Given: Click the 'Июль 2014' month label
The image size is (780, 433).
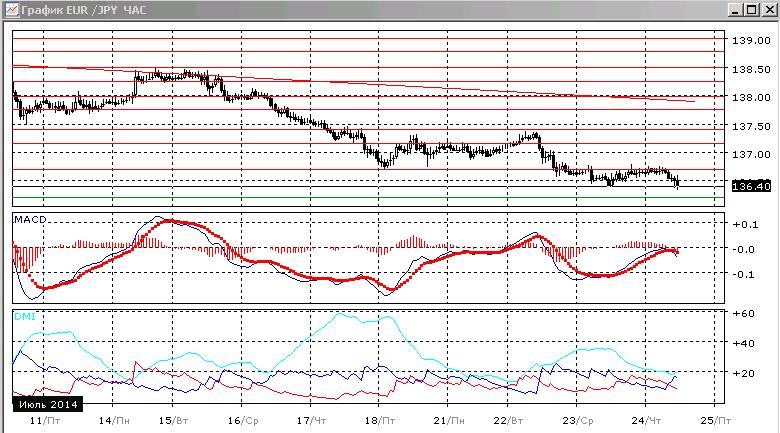Looking at the screenshot, I should tap(48, 404).
